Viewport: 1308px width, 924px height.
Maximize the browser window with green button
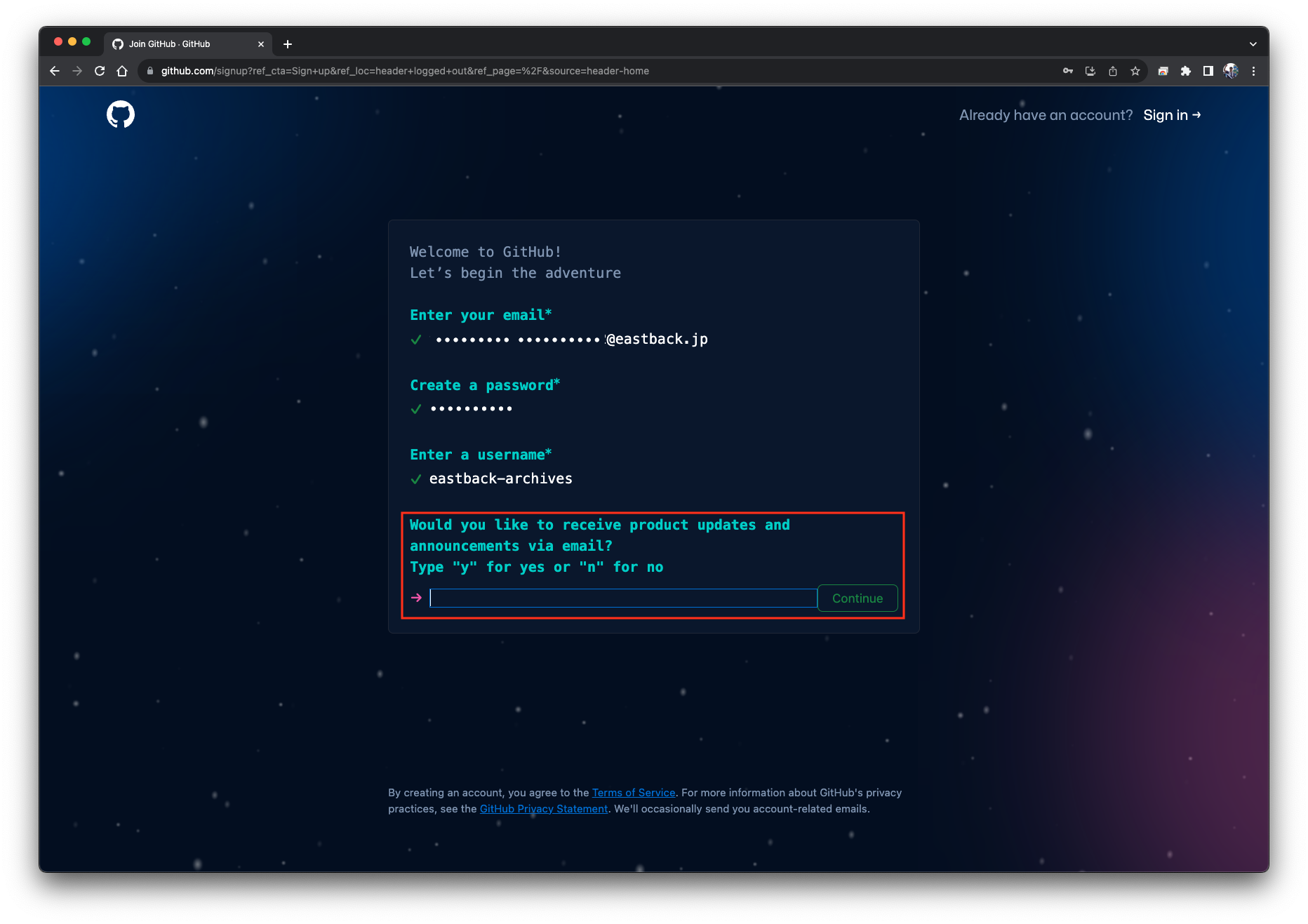tap(86, 42)
